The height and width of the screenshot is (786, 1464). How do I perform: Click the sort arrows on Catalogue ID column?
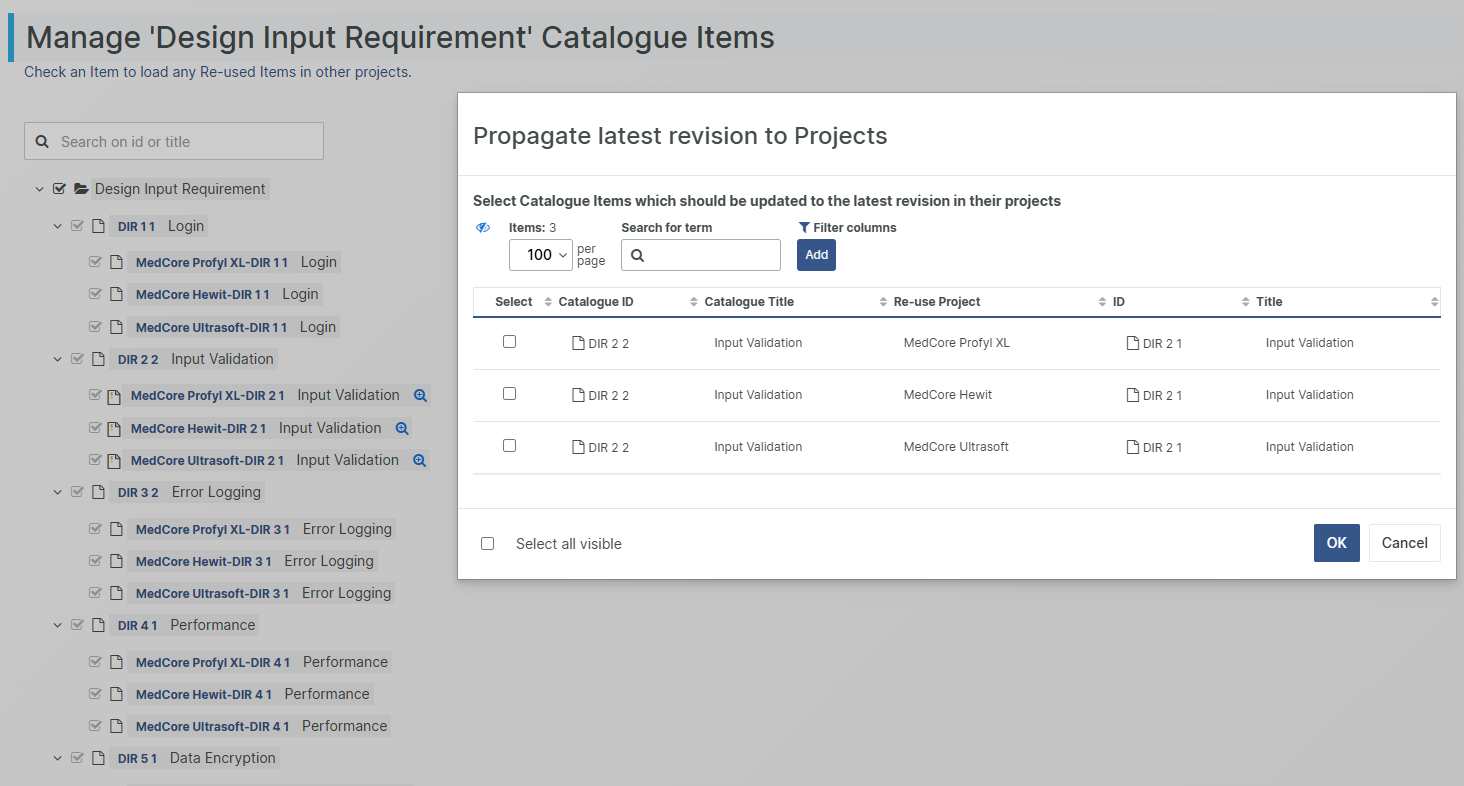pos(548,302)
